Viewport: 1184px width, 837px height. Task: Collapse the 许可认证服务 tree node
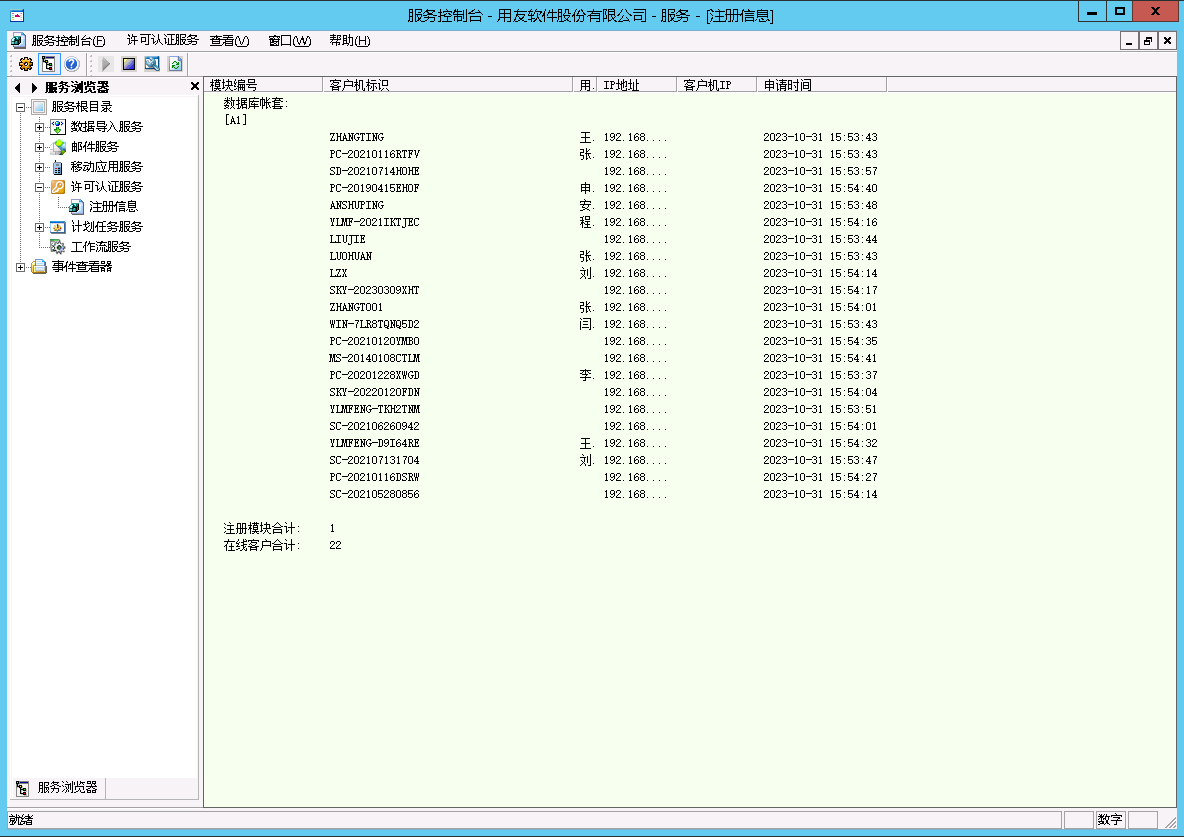pos(40,187)
